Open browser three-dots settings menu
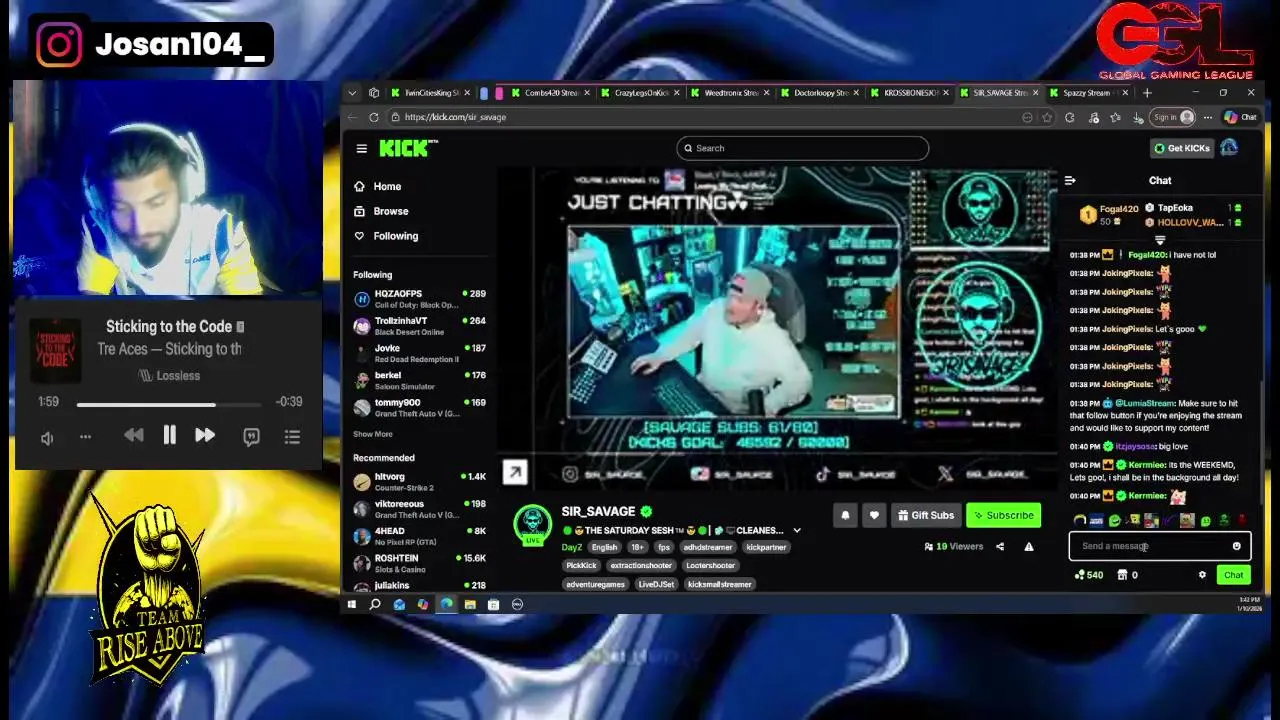Image resolution: width=1280 pixels, height=720 pixels. point(1208,117)
